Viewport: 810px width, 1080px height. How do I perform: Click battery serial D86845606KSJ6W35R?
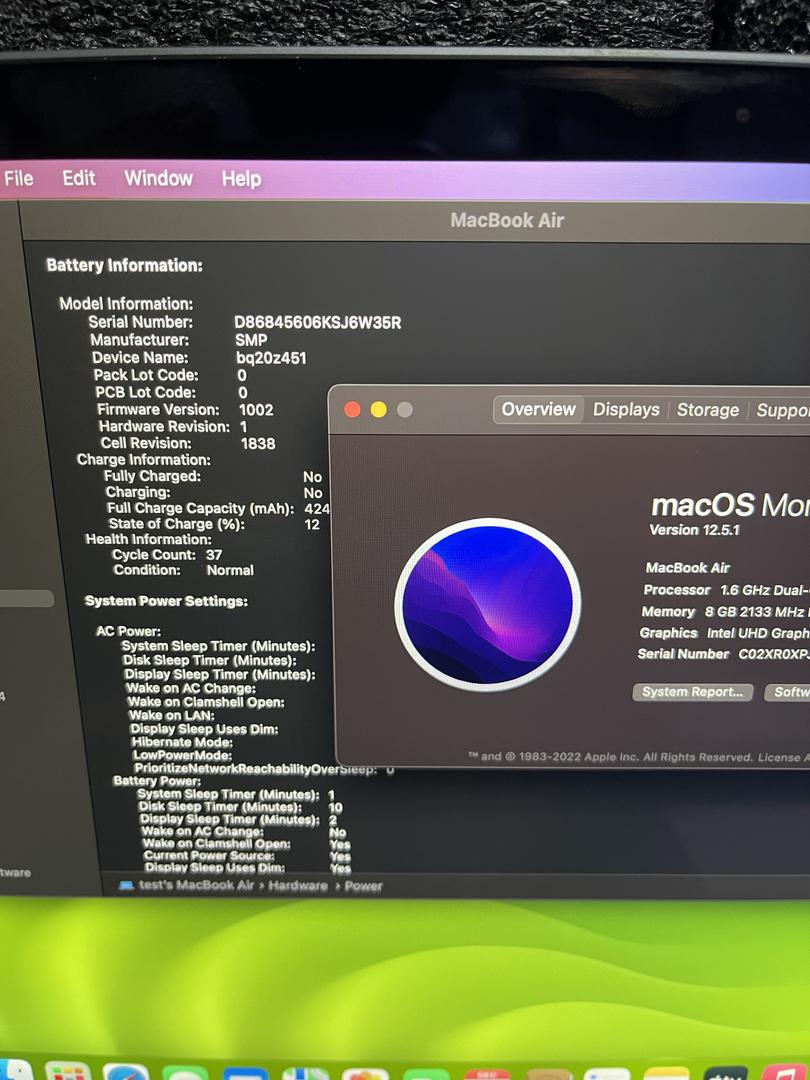(318, 322)
